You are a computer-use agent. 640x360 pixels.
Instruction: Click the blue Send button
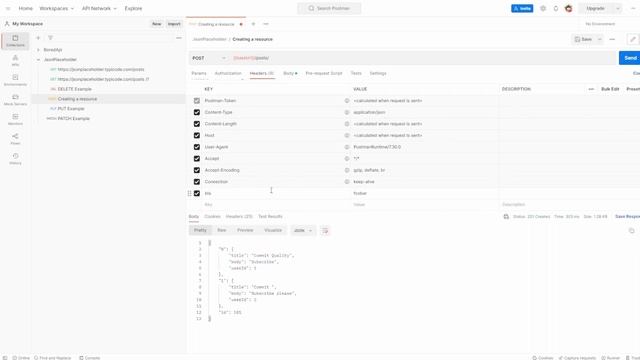(x=629, y=58)
